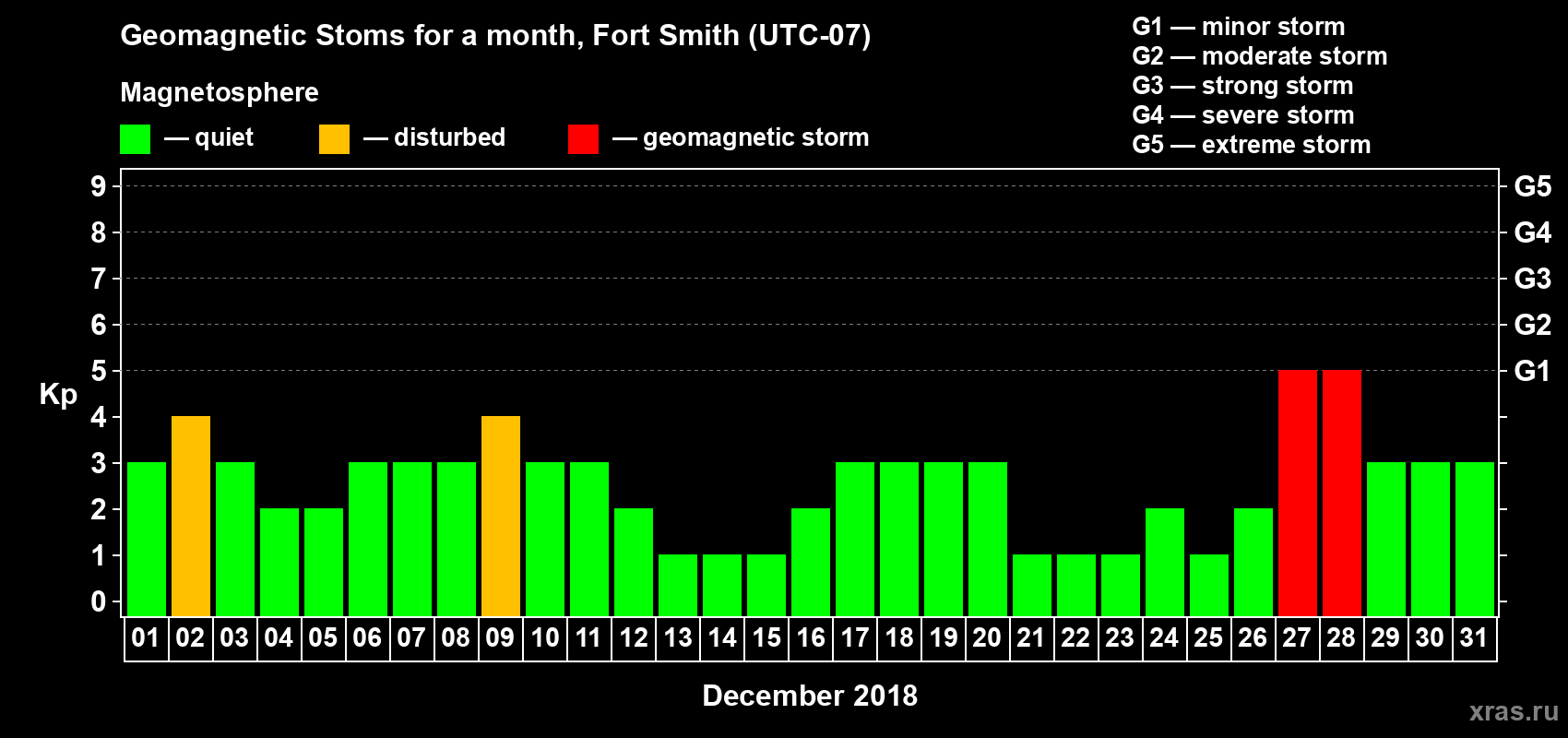Click the 'G5 — extreme storm' legend line
Image resolution: width=1568 pixels, height=738 pixels.
(x=1252, y=145)
